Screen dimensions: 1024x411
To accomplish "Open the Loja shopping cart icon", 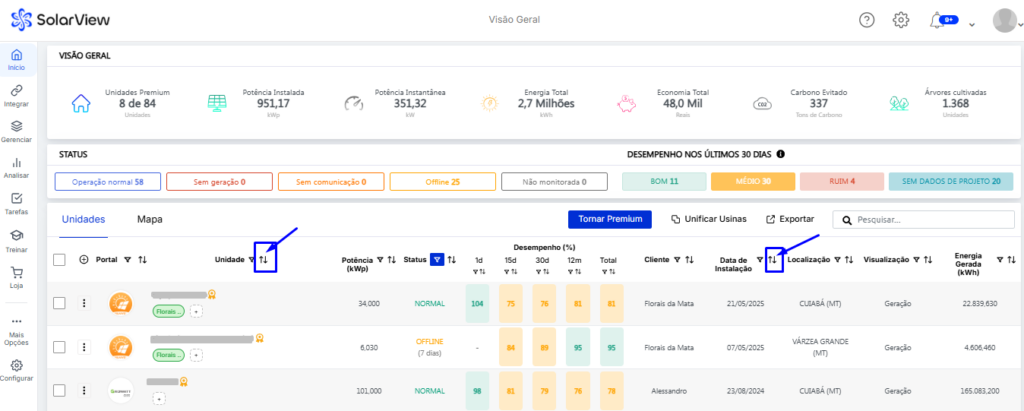I will coord(16,273).
